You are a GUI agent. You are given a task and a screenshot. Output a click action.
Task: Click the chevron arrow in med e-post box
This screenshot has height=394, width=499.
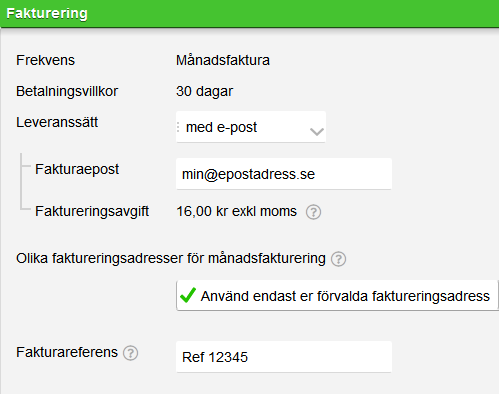click(x=316, y=132)
